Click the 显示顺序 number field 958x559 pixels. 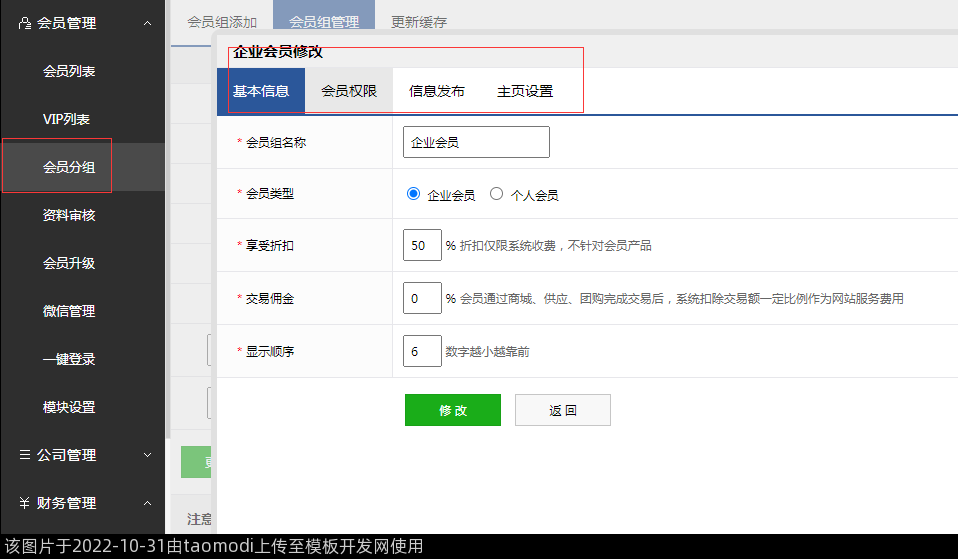click(x=422, y=352)
